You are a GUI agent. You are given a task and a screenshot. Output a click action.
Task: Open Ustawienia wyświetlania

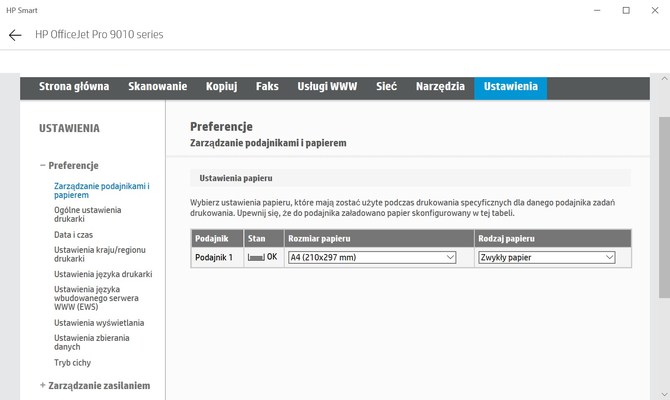click(99, 323)
